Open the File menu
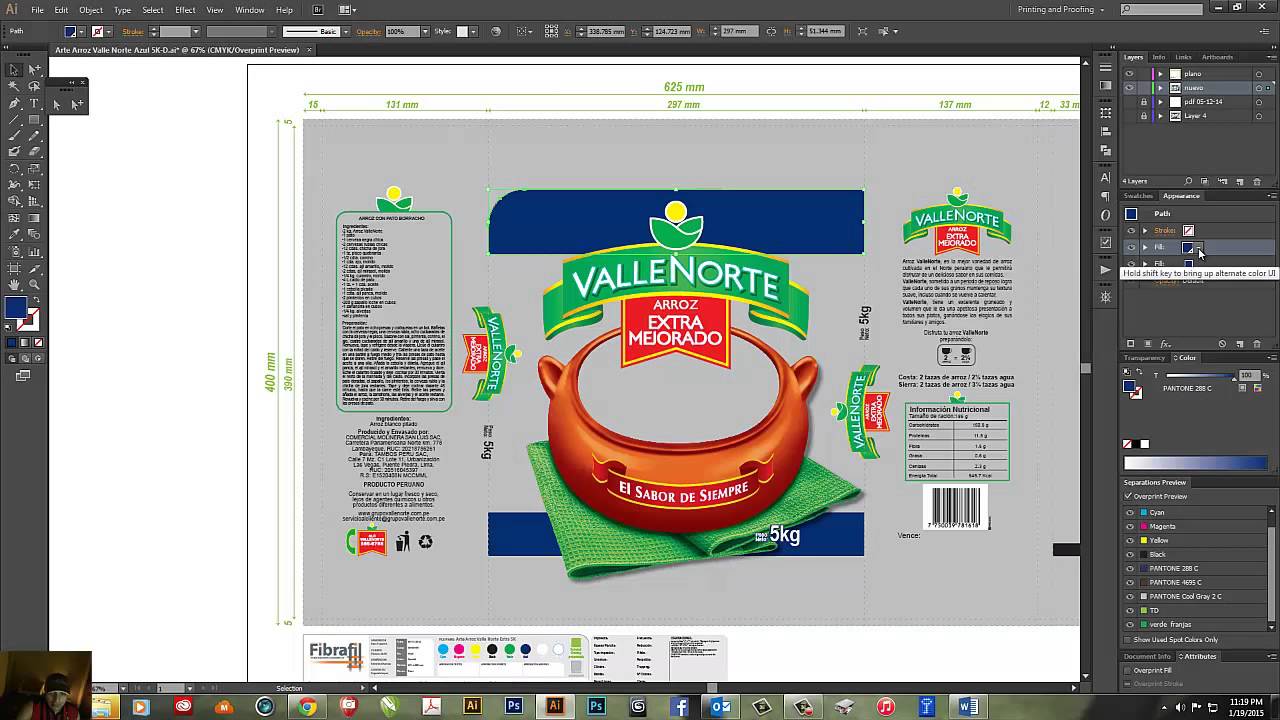 (x=37, y=10)
